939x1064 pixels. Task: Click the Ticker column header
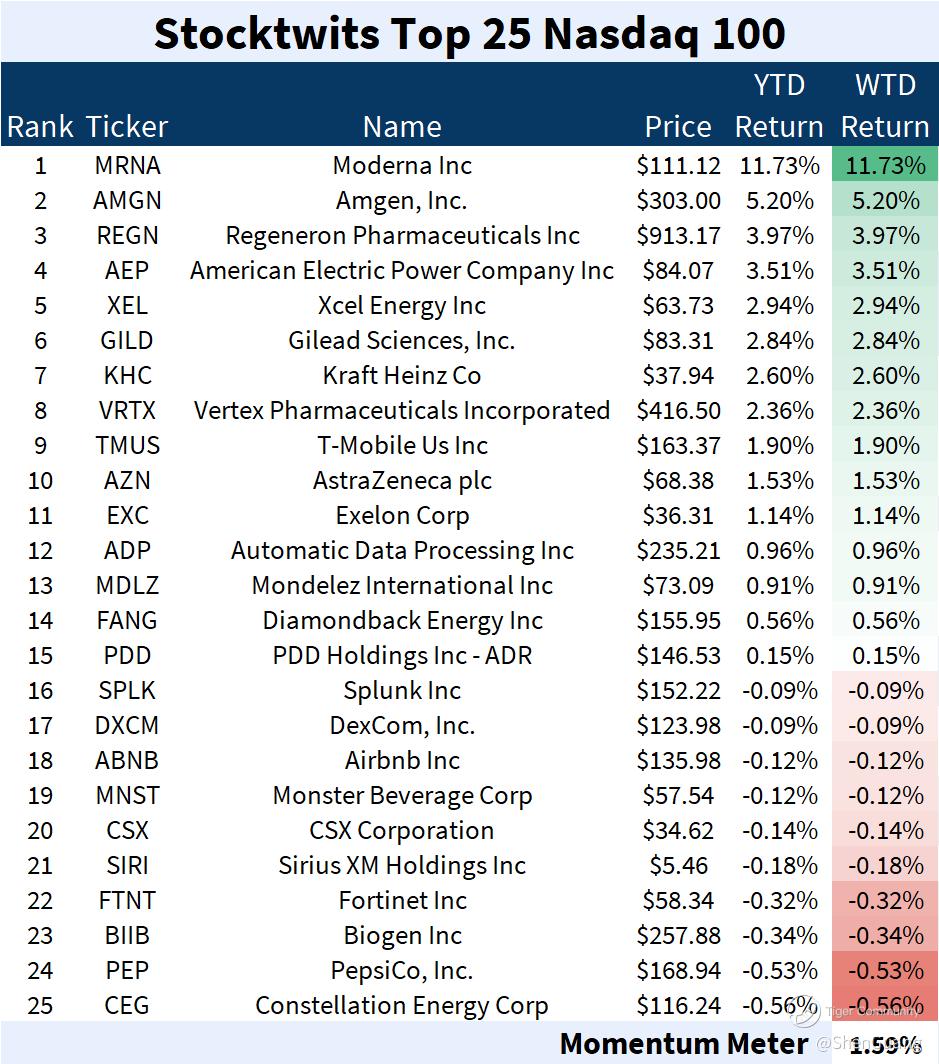pyautogui.click(x=127, y=127)
